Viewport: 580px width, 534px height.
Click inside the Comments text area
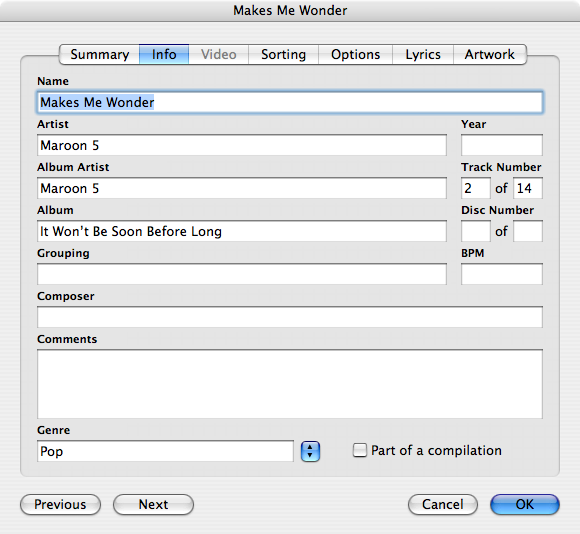290,384
